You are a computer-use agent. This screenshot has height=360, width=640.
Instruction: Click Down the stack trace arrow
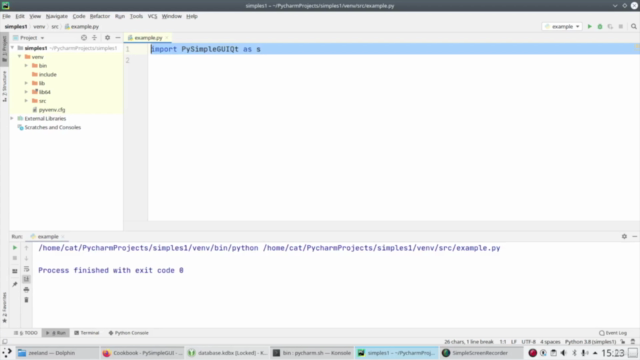tap(27, 258)
